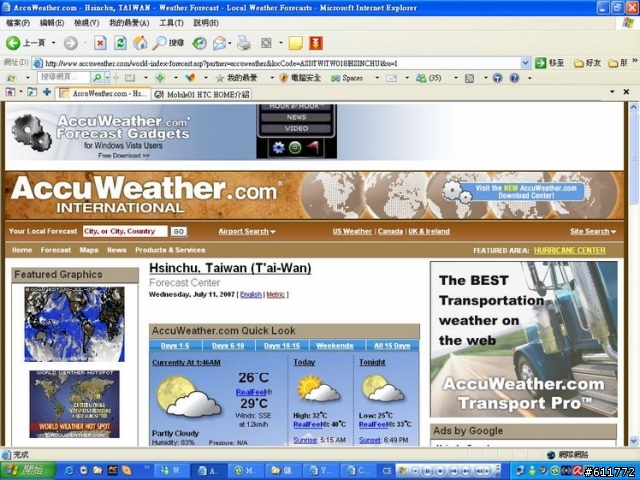Click the MSN butterfly icon in toolbar
Image resolution: width=640 pixels, height=480 pixels.
[190, 78]
